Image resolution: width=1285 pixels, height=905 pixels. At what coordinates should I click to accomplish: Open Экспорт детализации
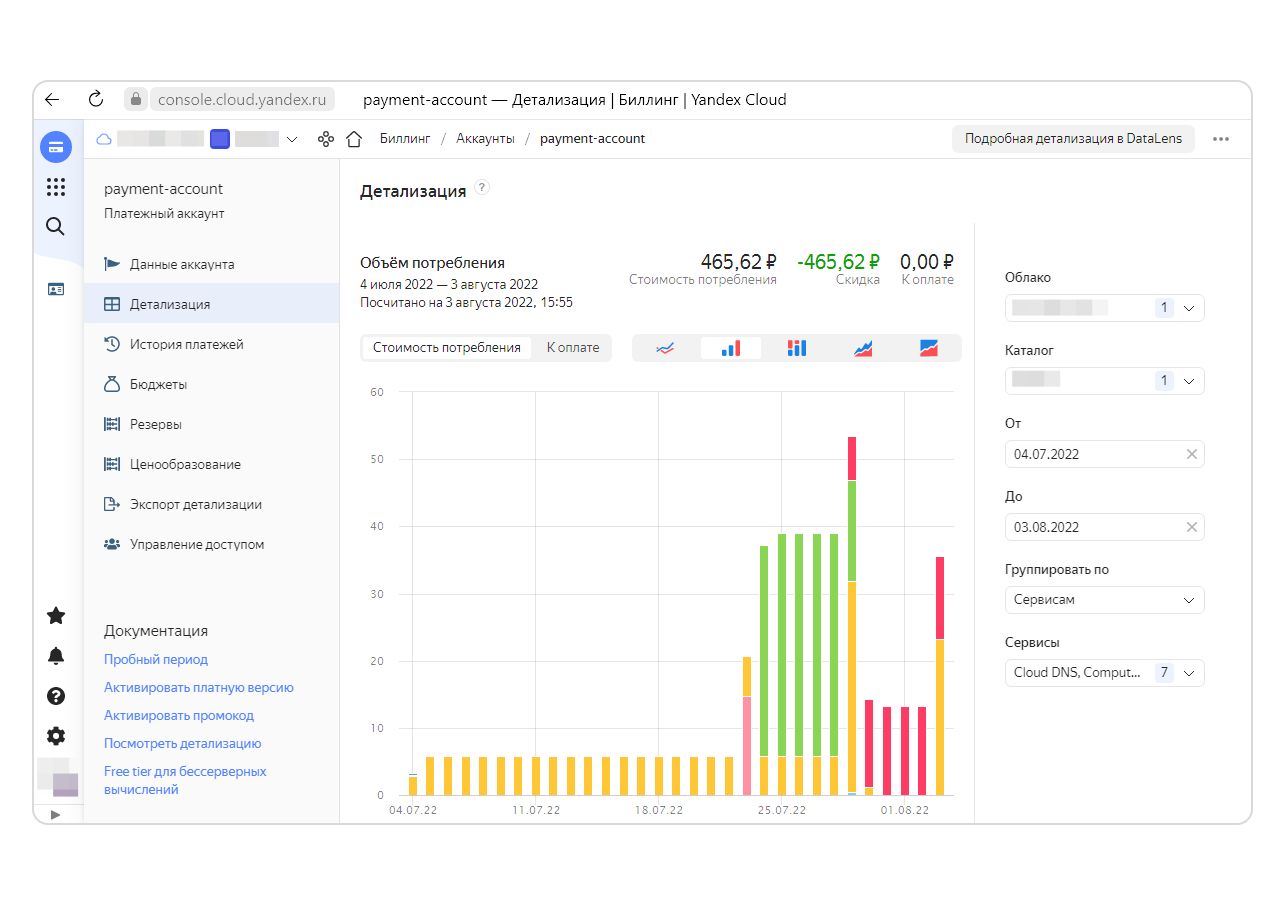pyautogui.click(x=212, y=504)
